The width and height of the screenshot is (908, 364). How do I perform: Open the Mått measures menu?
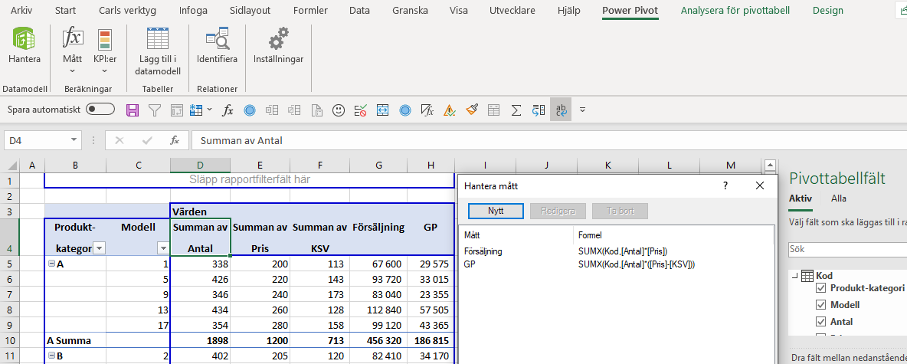point(72,51)
